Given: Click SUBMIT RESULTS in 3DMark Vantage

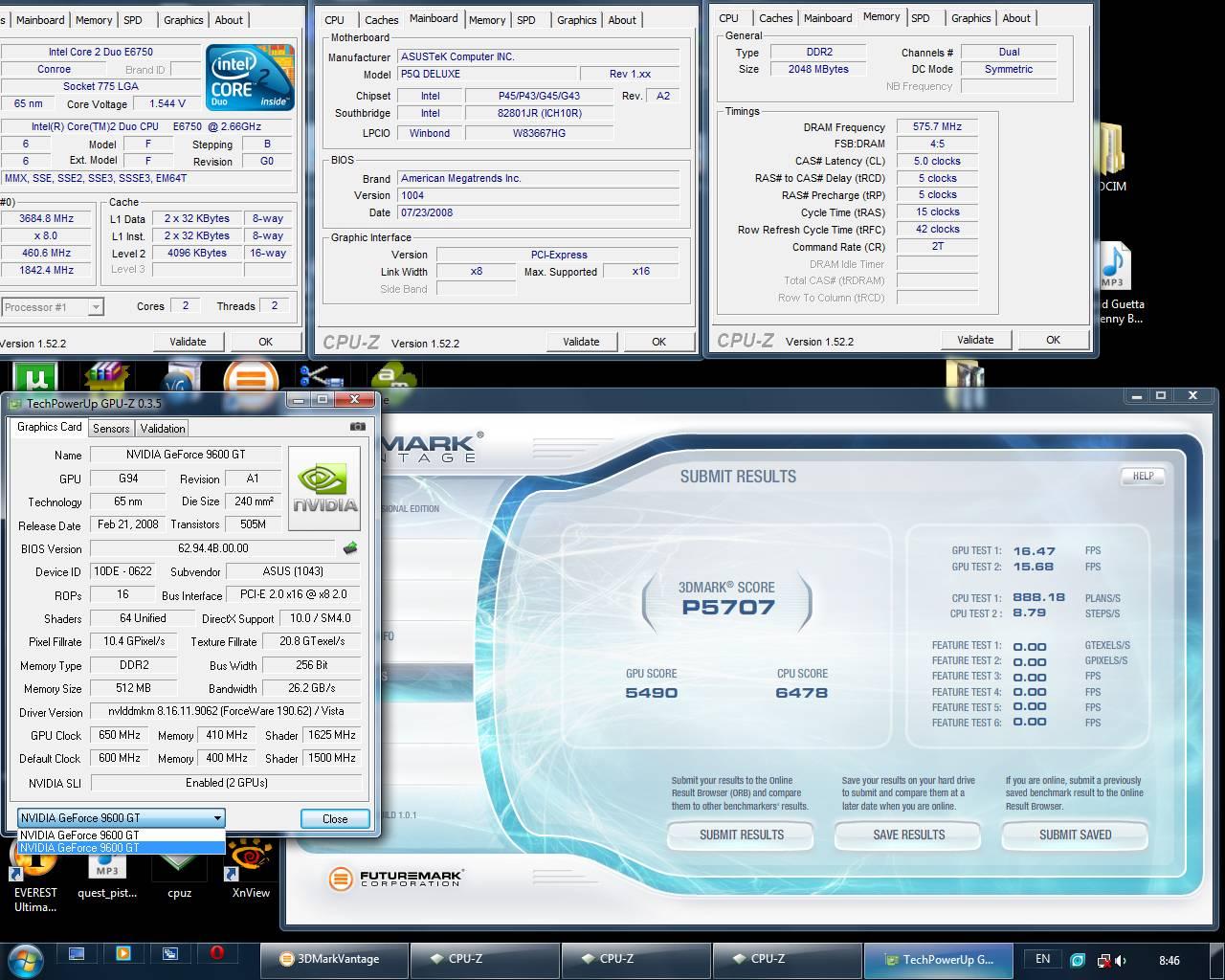Looking at the screenshot, I should tap(742, 835).
